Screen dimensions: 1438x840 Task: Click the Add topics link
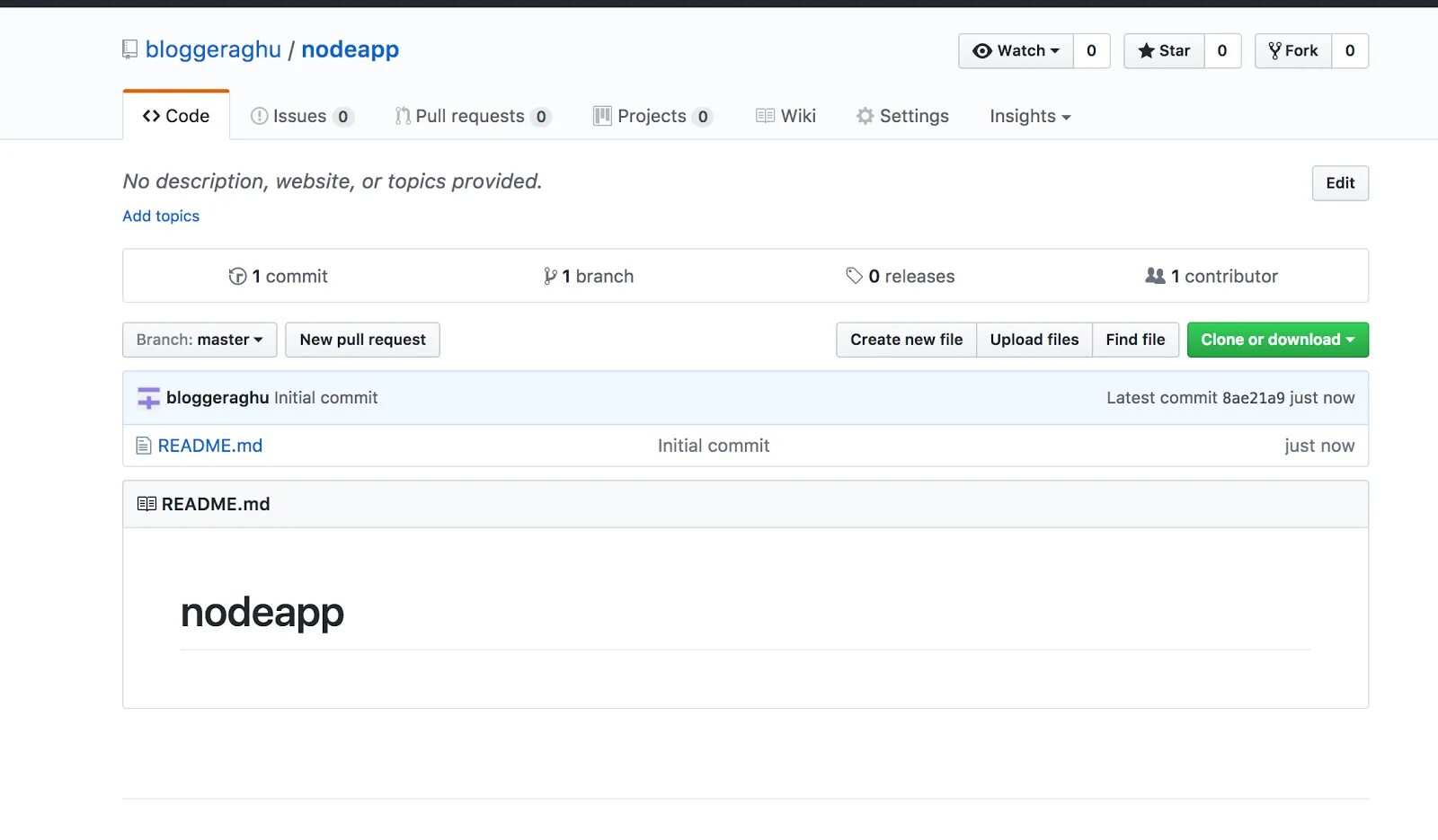(x=161, y=216)
